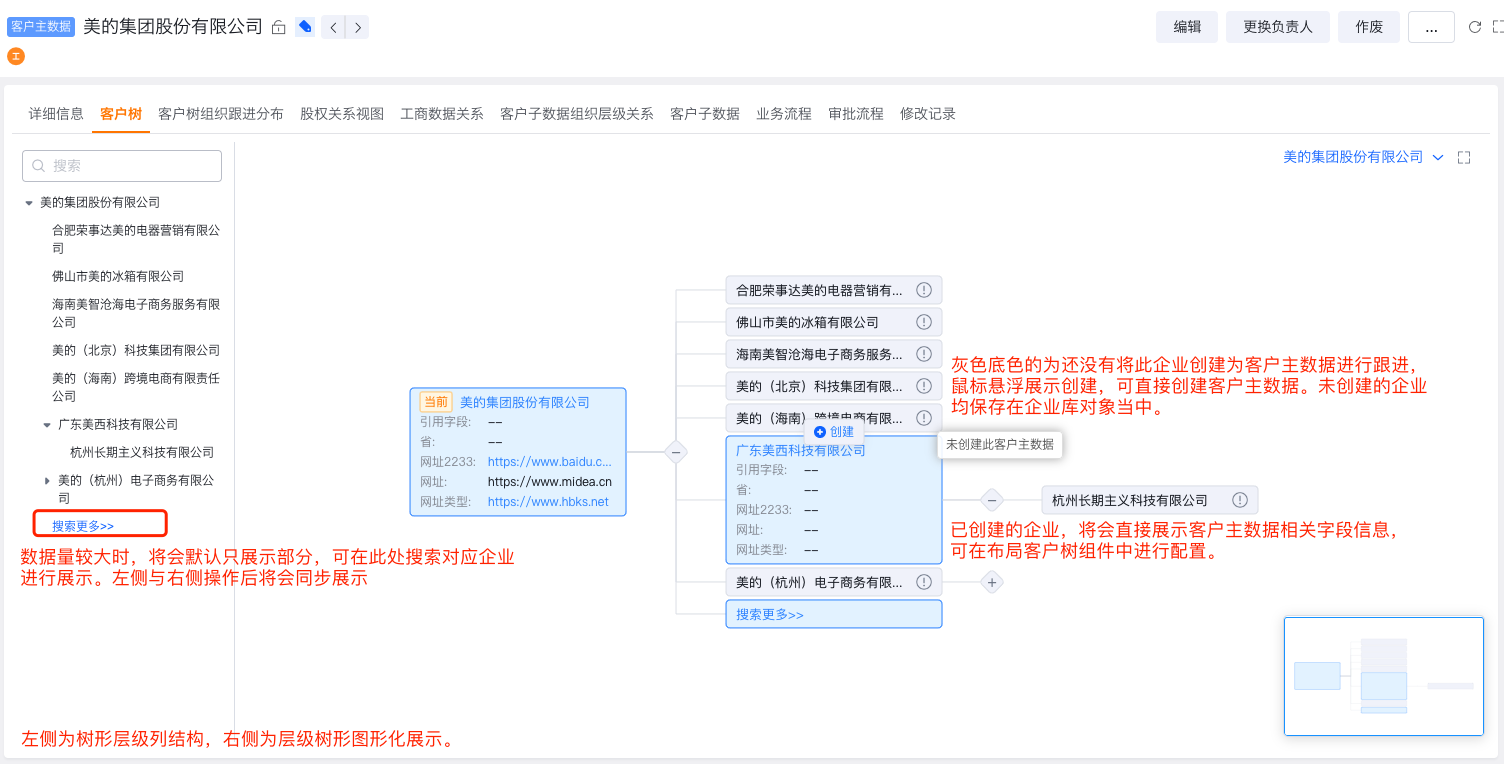Select 美的（海南）跨境电商有限责任公司 in left tree
Image resolution: width=1504 pixels, height=764 pixels.
point(136,387)
